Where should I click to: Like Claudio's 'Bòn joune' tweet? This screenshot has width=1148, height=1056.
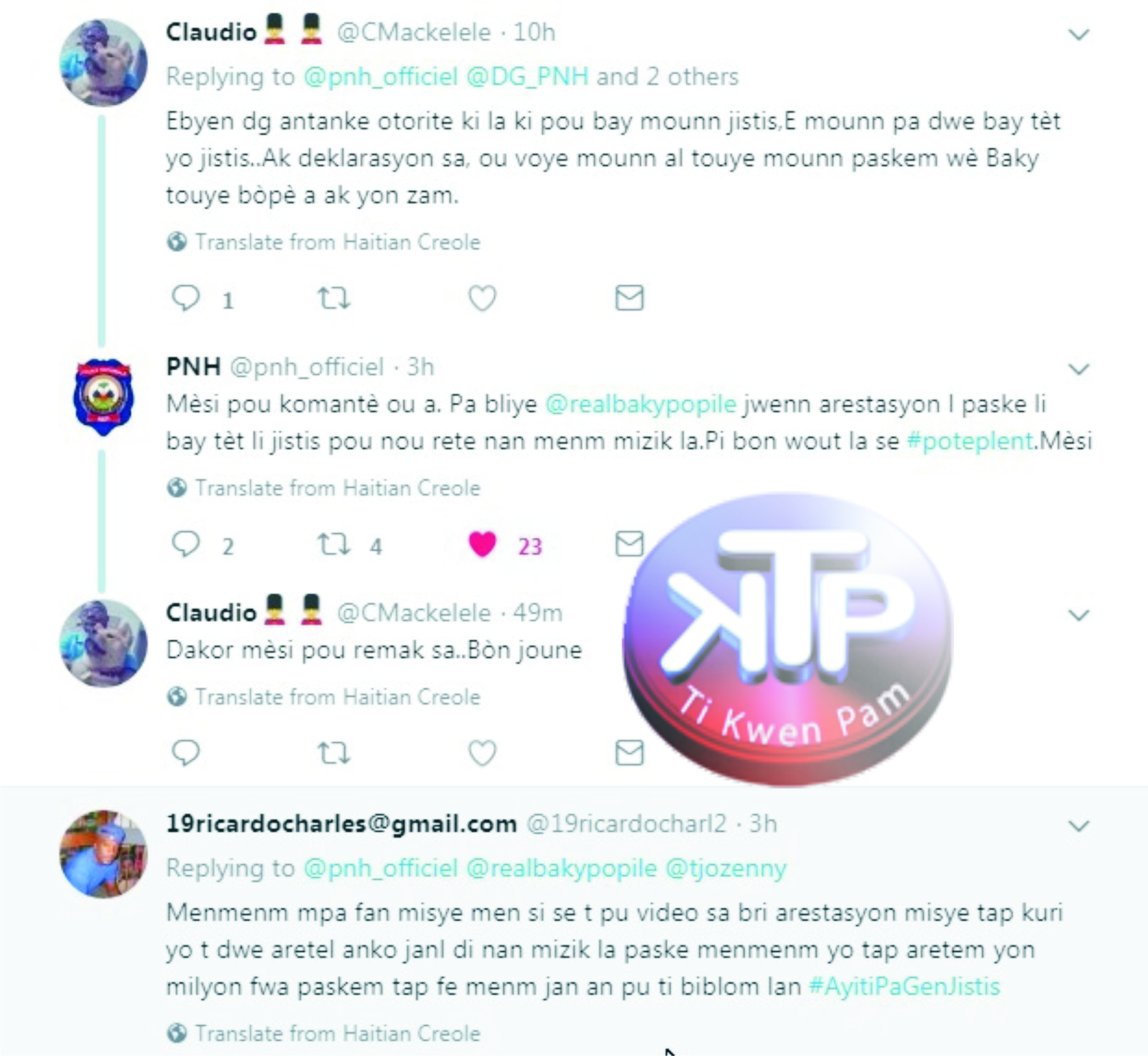(482, 753)
